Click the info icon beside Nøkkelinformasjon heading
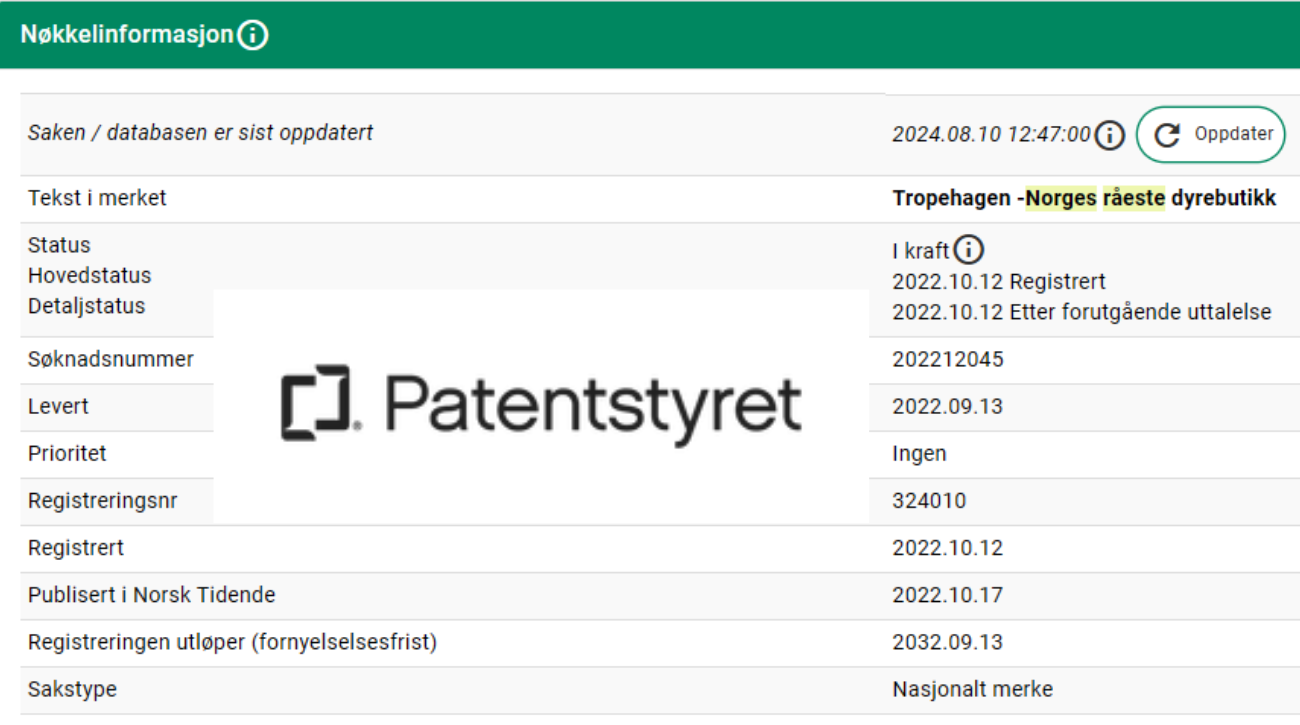Image resolution: width=1300 pixels, height=725 pixels. point(254,35)
